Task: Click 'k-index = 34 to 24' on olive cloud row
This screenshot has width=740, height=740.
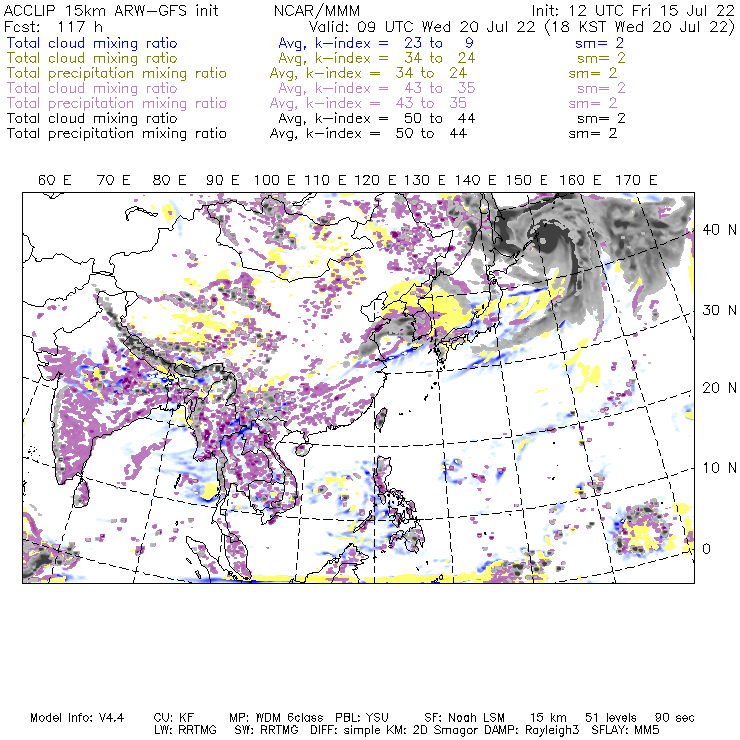Action: (395, 58)
